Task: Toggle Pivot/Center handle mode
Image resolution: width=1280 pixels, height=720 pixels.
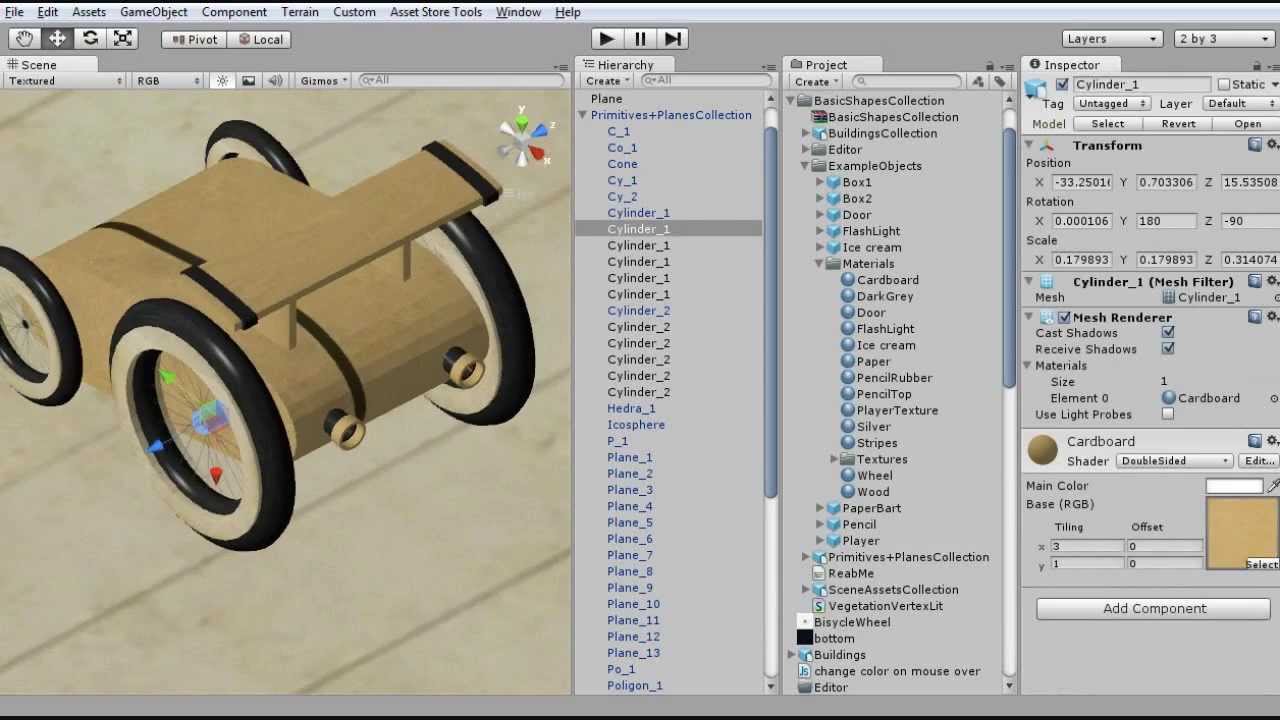Action: 194,39
